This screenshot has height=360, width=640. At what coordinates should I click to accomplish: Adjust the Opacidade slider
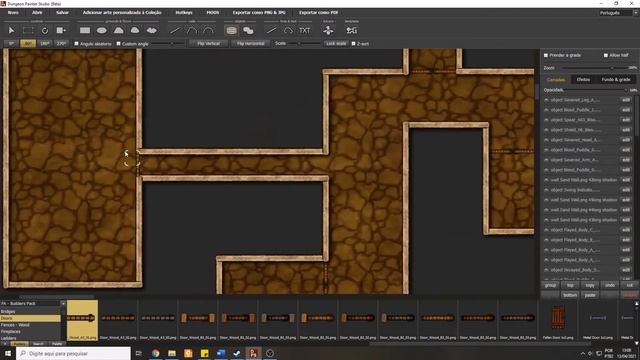tap(596, 90)
